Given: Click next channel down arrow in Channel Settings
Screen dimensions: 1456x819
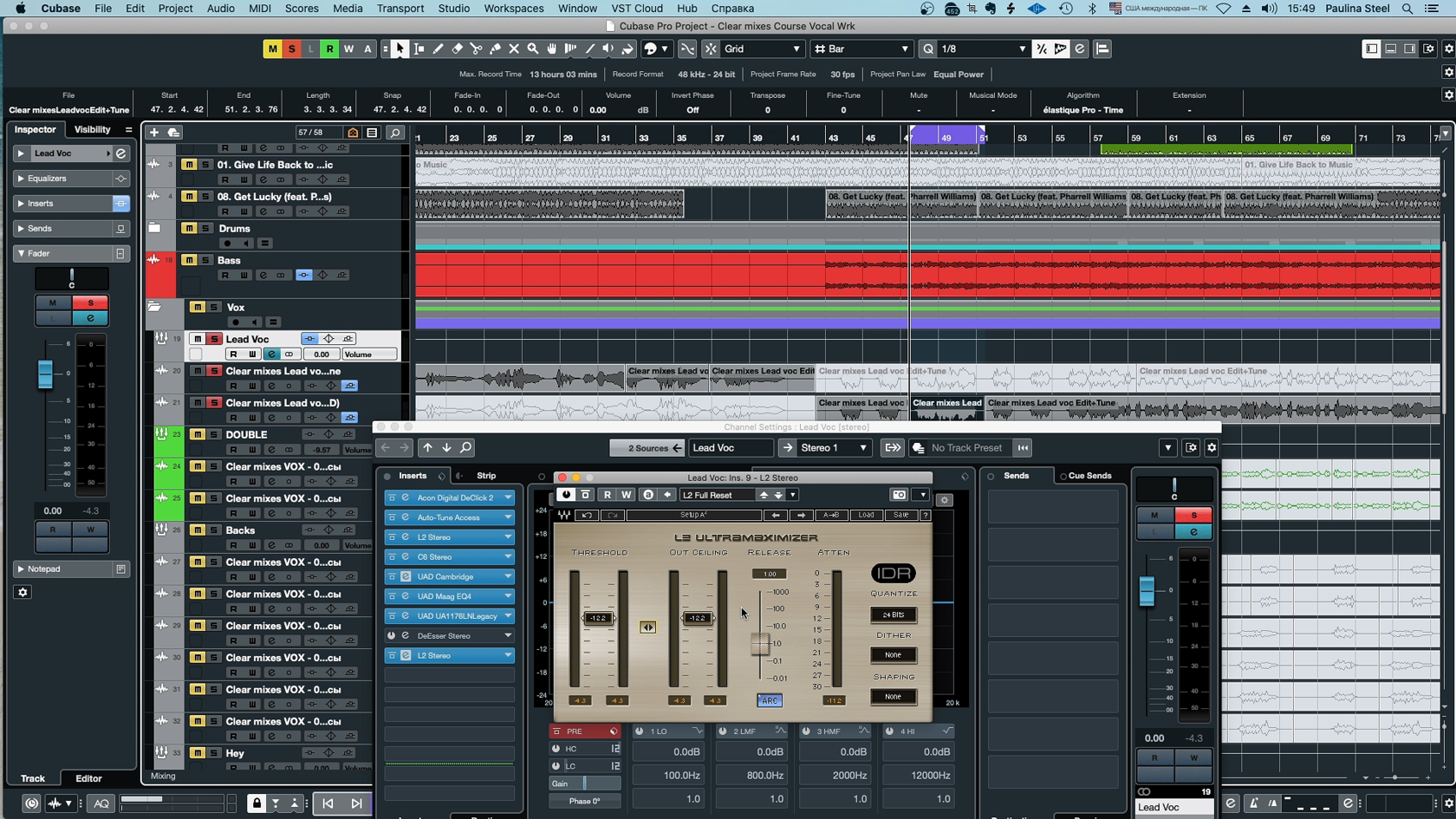Looking at the screenshot, I should click(x=446, y=448).
